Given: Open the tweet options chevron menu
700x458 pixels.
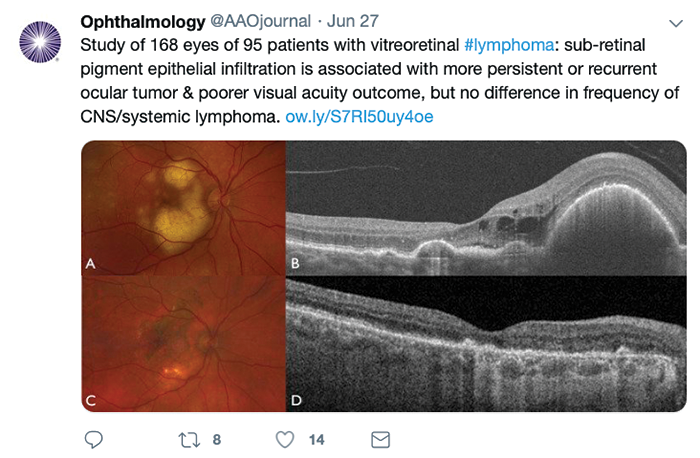Looking at the screenshot, I should coord(673,22).
